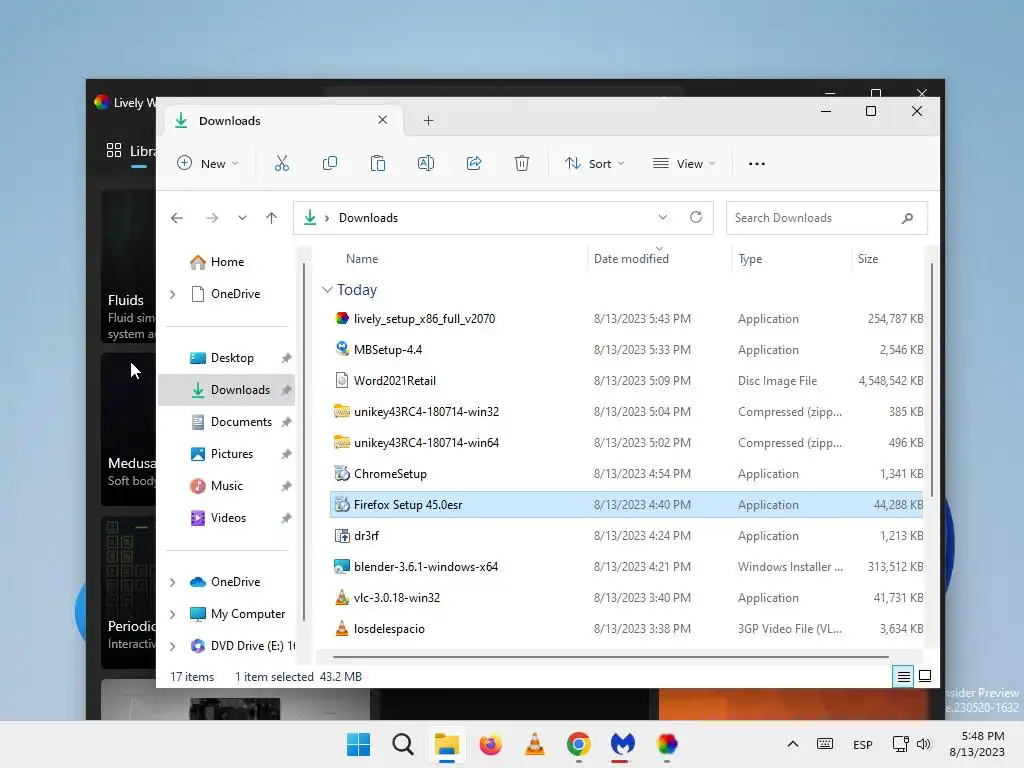This screenshot has height=768, width=1024.
Task: Open the Windows Start button
Action: [358, 744]
